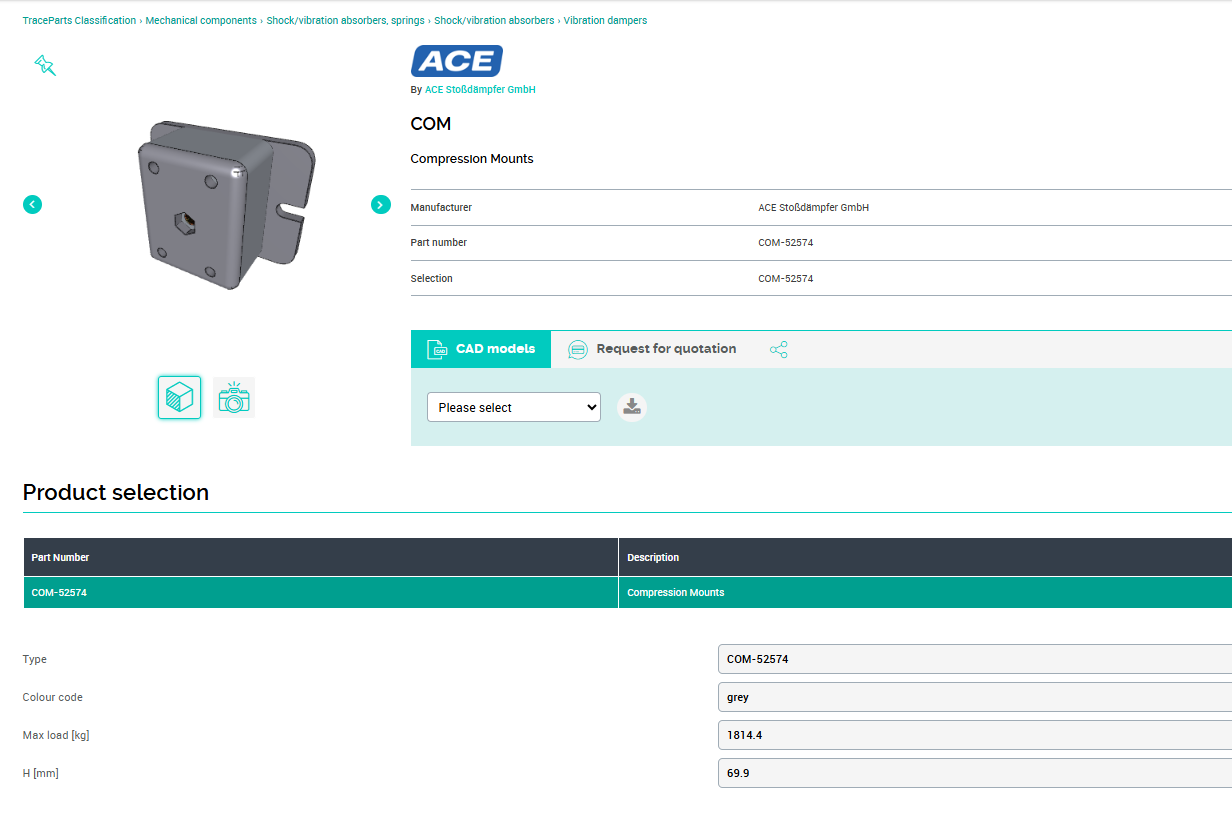Viewport: 1232px width, 814px height.
Task: Select the 3D cube viewer icon
Action: click(179, 397)
